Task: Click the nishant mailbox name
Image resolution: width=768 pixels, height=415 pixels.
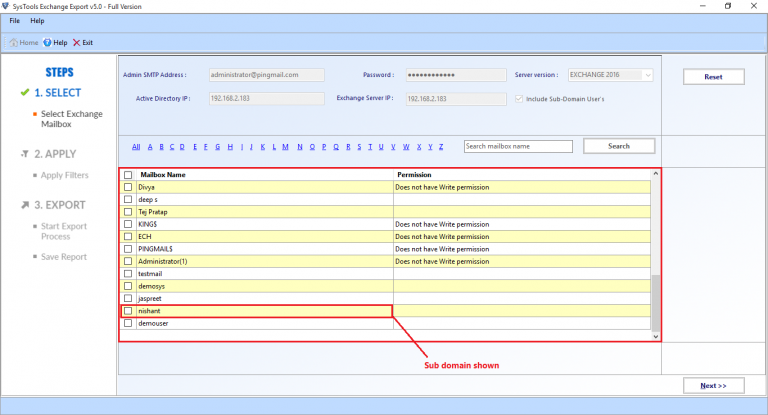Action: 149,311
